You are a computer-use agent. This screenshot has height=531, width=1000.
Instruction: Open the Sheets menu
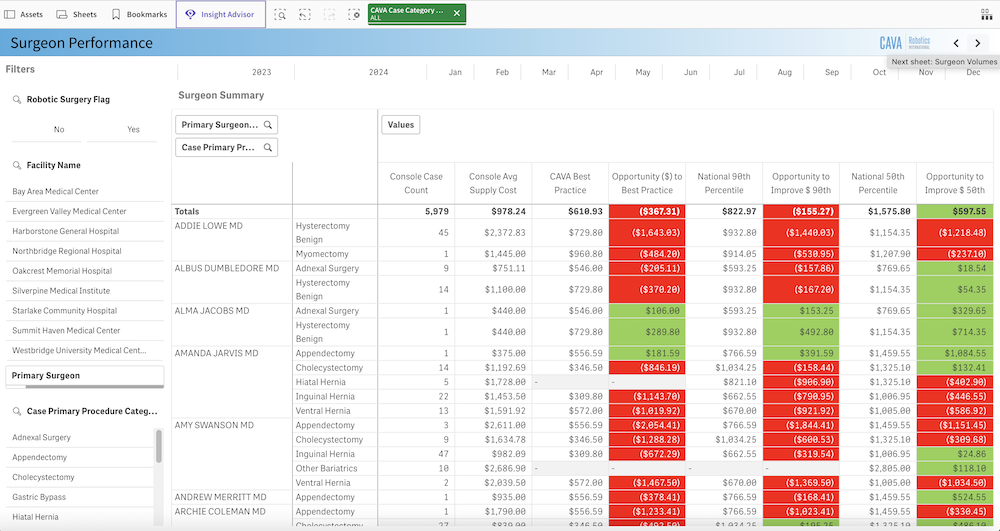click(x=76, y=14)
